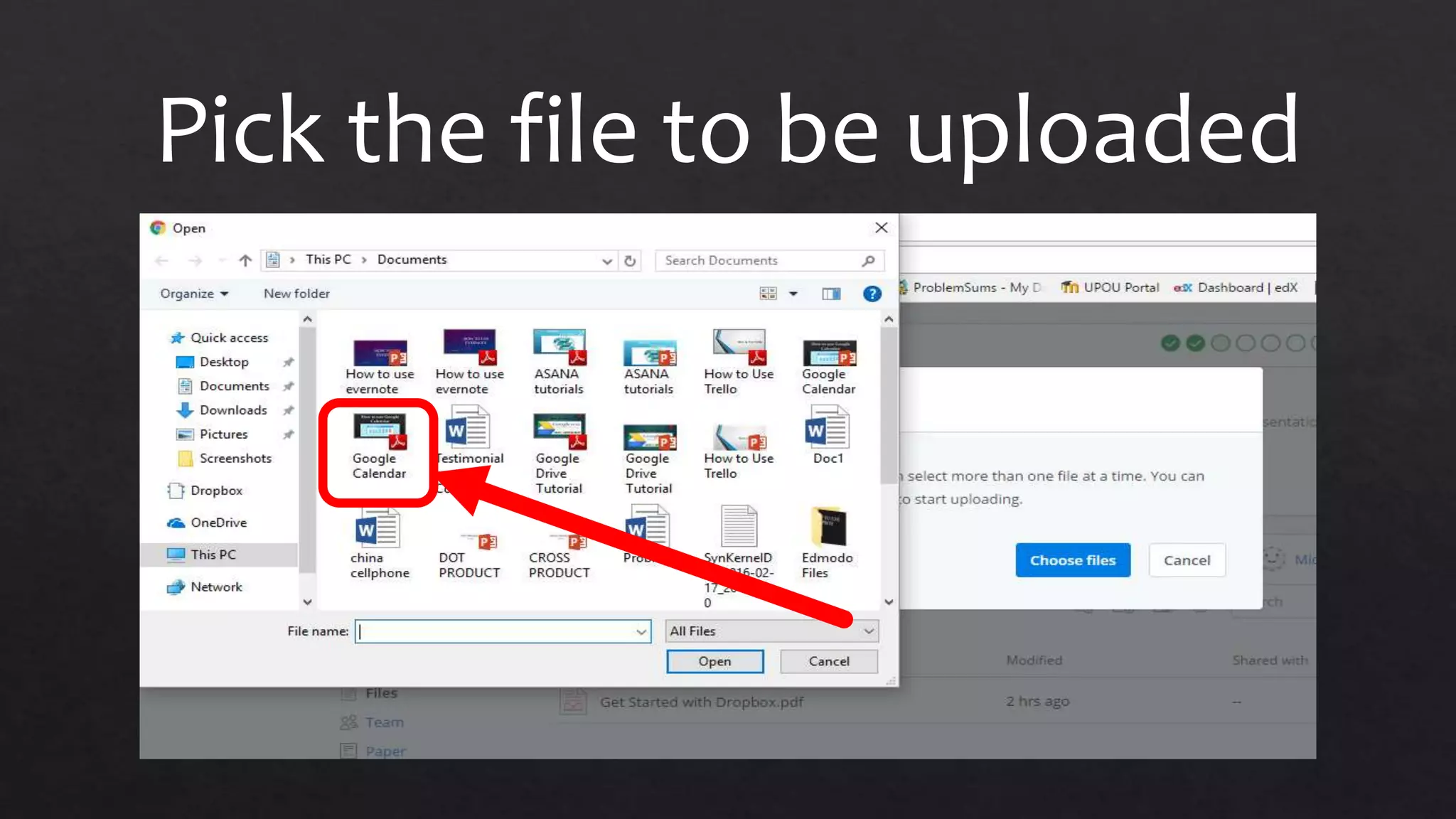
Task: Select the highlighted Google Calendar PDF file
Action: (380, 446)
